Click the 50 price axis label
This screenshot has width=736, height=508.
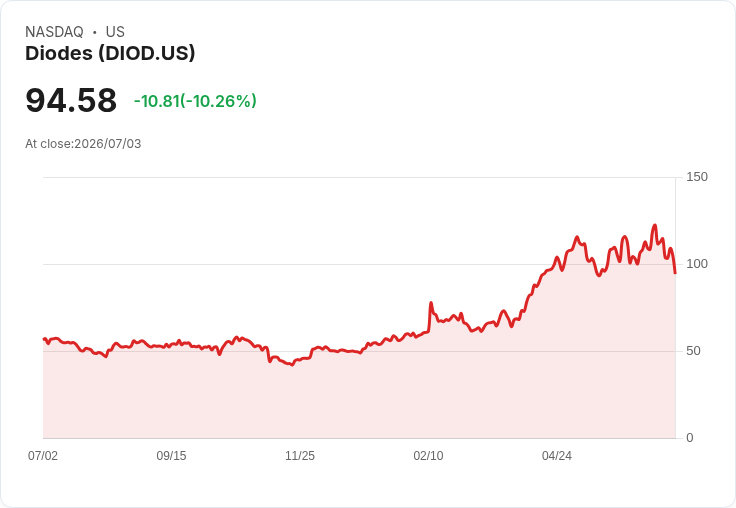point(693,351)
